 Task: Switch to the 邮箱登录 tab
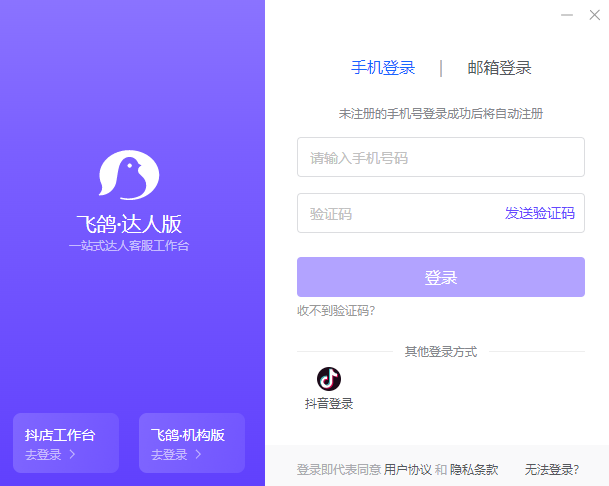499,68
